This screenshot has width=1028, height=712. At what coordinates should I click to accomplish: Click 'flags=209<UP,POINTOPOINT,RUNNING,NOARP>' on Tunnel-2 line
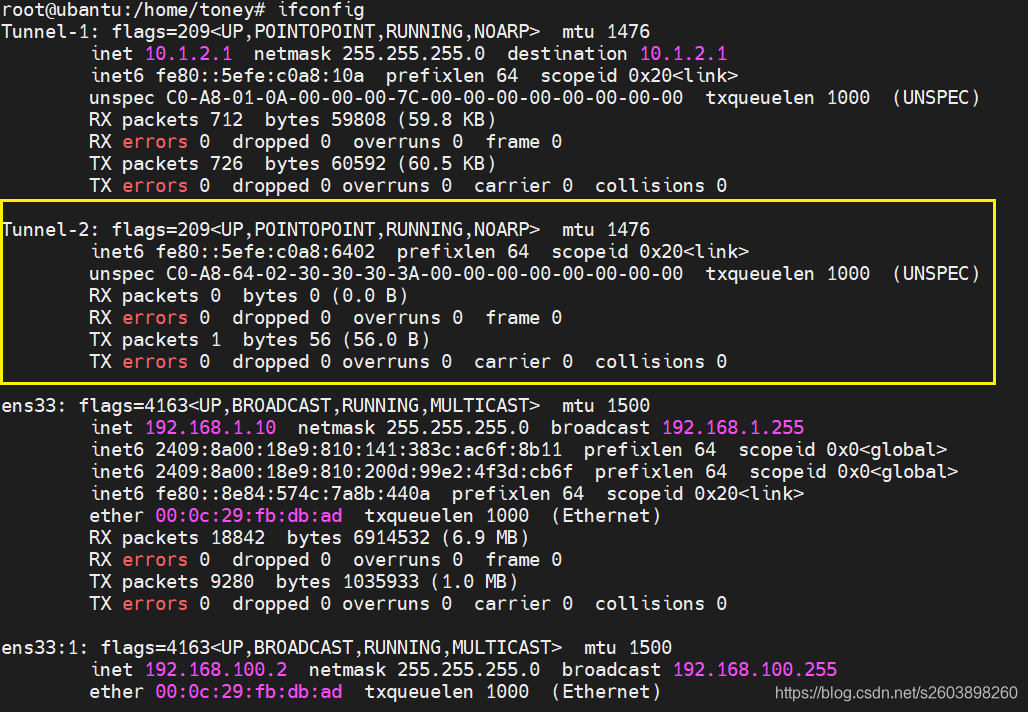pos(325,229)
